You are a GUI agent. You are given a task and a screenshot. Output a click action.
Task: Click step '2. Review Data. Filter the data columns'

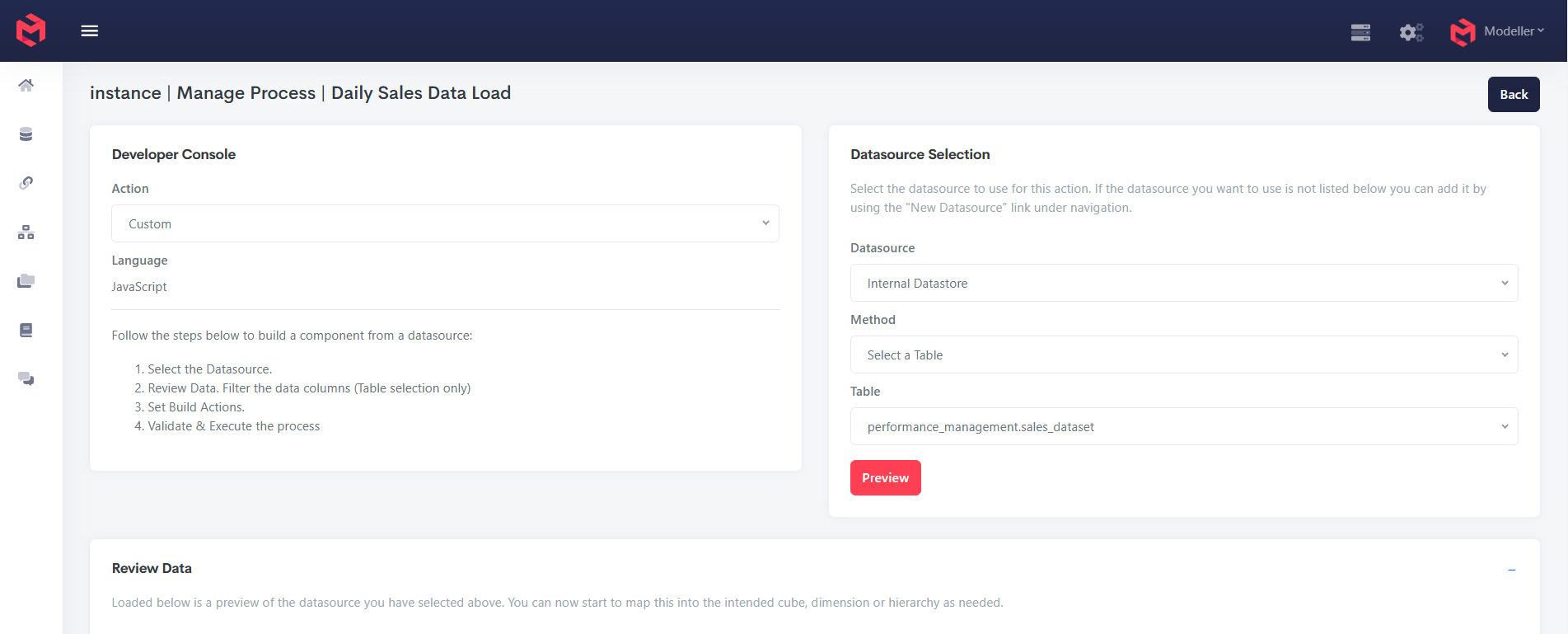click(302, 388)
